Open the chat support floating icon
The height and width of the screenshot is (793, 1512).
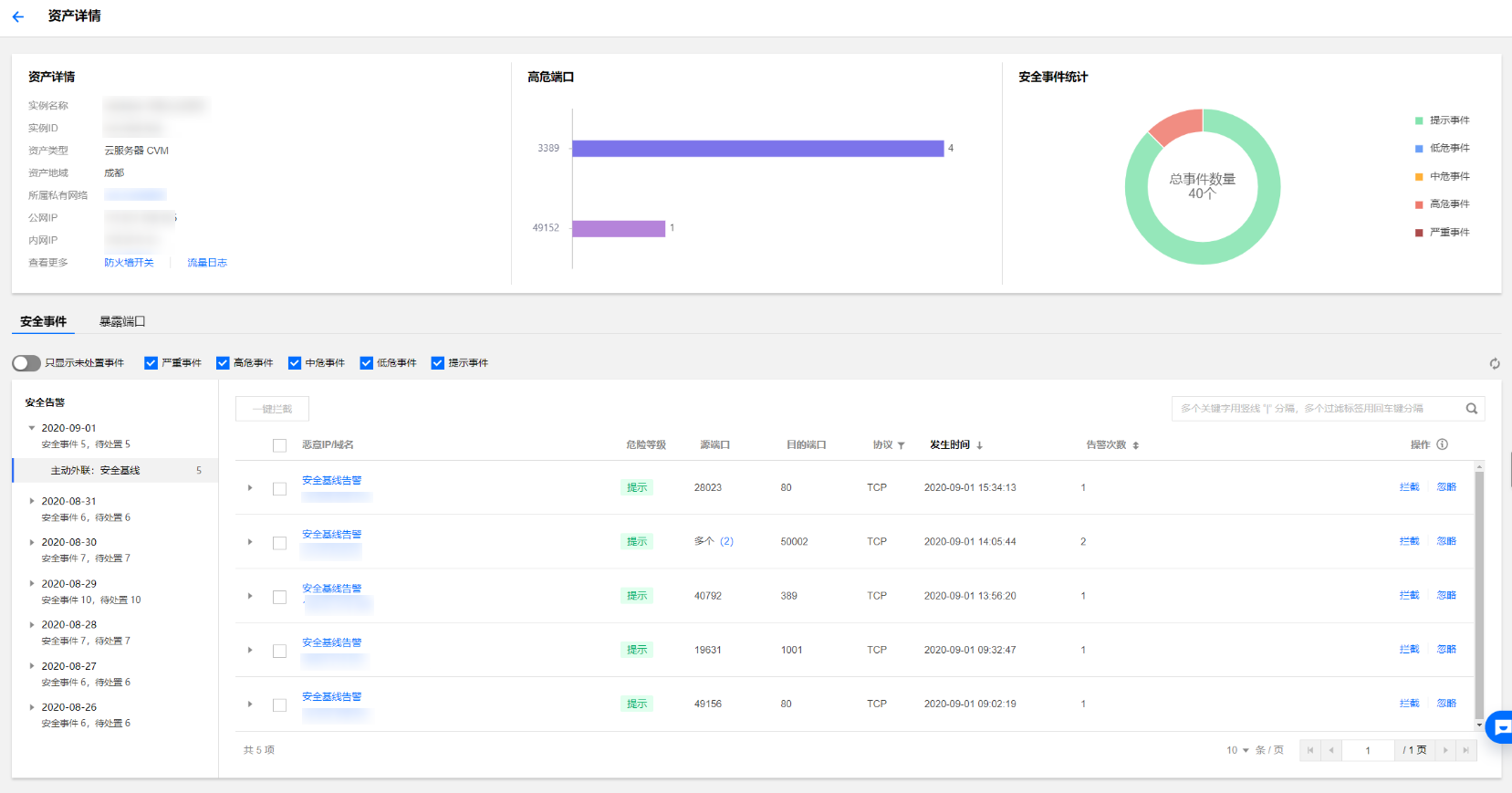(x=1500, y=727)
